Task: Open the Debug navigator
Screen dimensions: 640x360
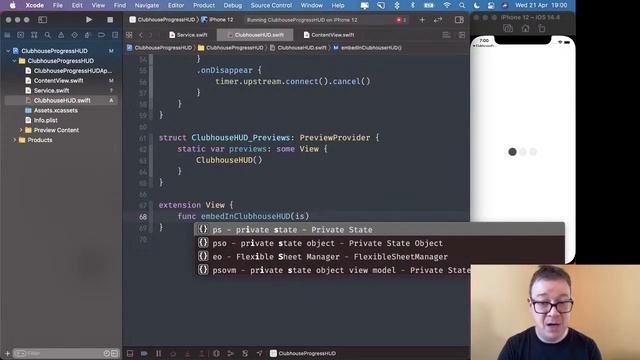Action: pos(88,35)
